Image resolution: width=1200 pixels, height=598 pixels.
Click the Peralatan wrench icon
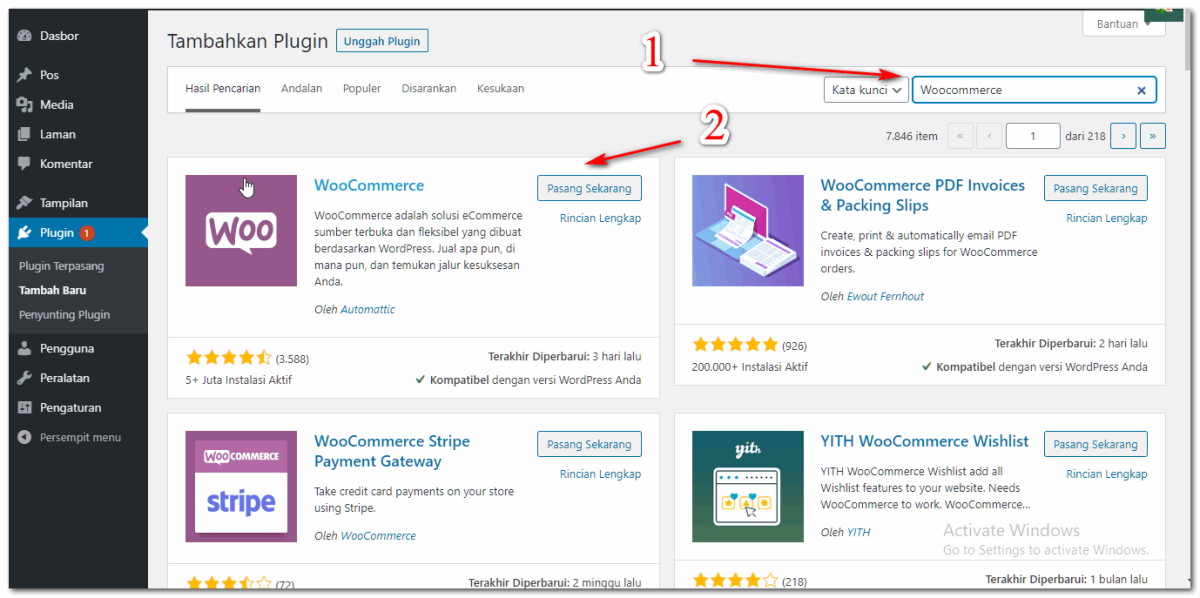(x=25, y=378)
